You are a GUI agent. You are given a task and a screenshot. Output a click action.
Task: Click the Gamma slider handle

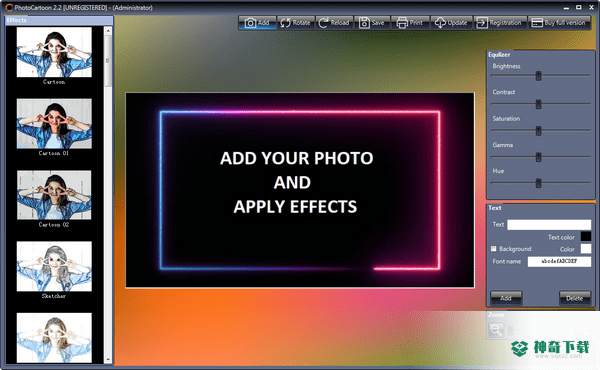pyautogui.click(x=538, y=157)
